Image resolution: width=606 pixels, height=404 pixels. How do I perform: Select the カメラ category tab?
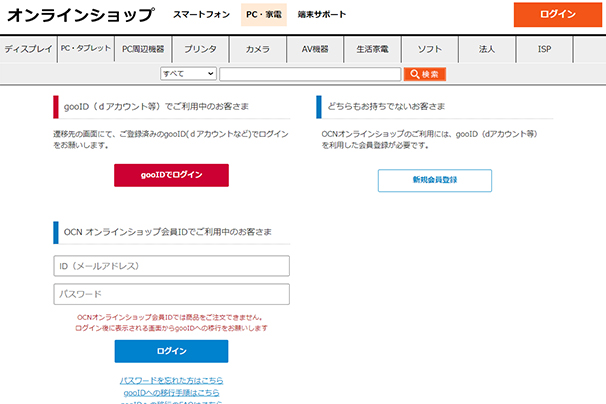click(257, 49)
